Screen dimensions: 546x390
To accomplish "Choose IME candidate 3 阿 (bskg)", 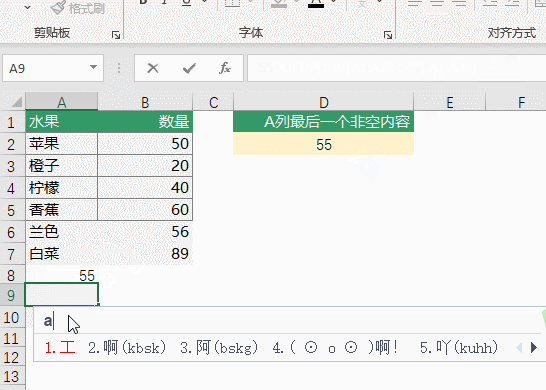I will coord(219,348).
